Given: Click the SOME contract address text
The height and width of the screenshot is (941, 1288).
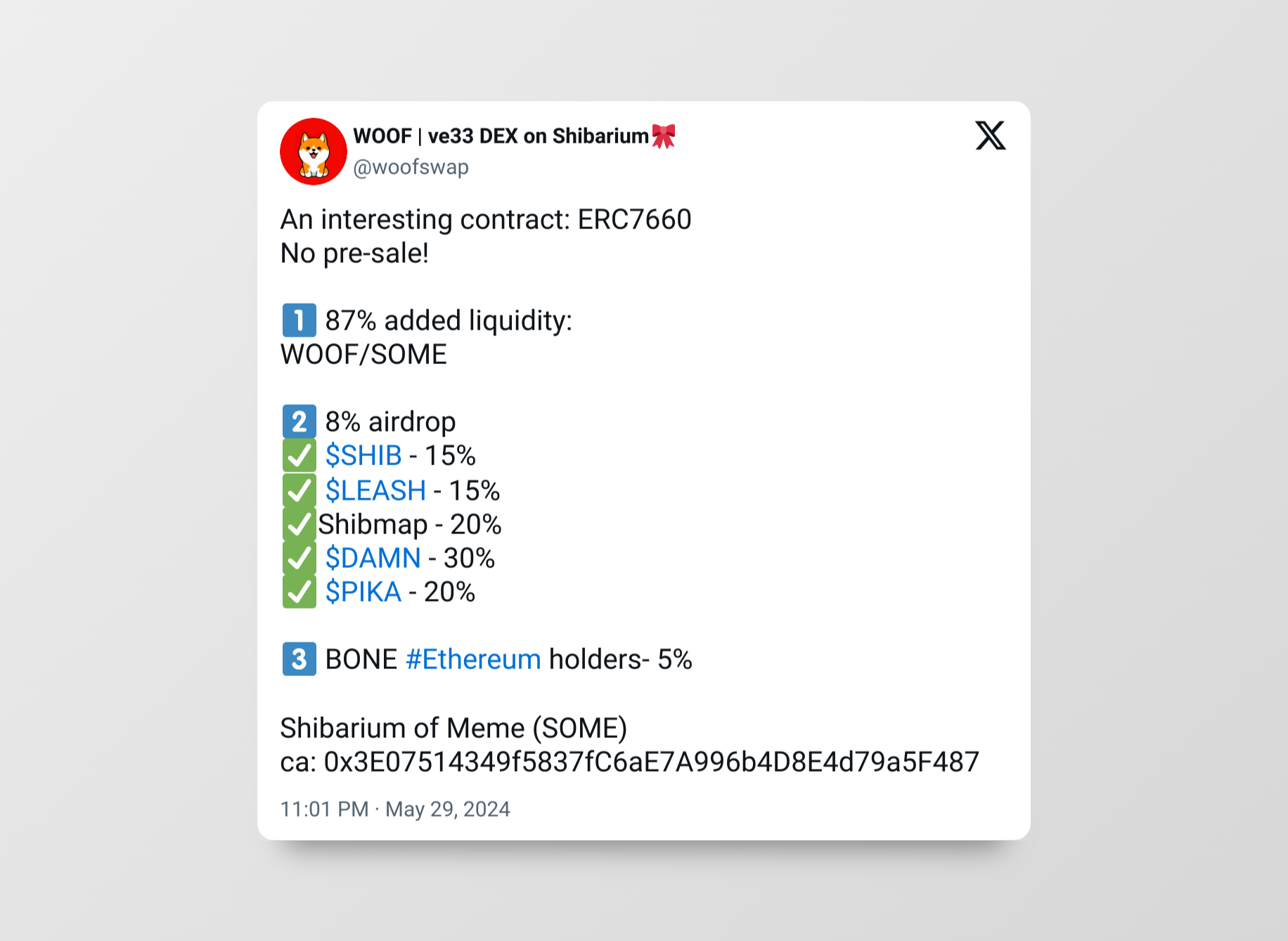Looking at the screenshot, I should pyautogui.click(x=651, y=762).
